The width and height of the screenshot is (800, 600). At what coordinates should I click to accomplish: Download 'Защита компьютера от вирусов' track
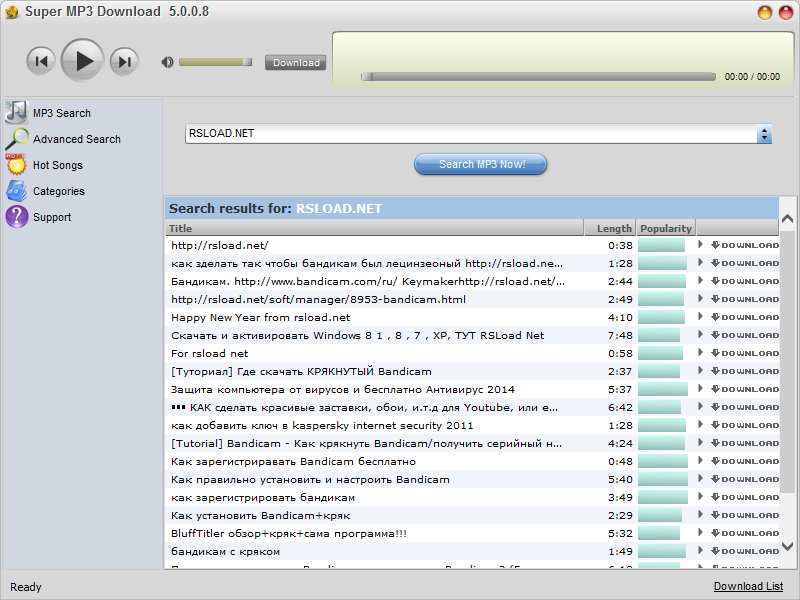pyautogui.click(x=745, y=389)
